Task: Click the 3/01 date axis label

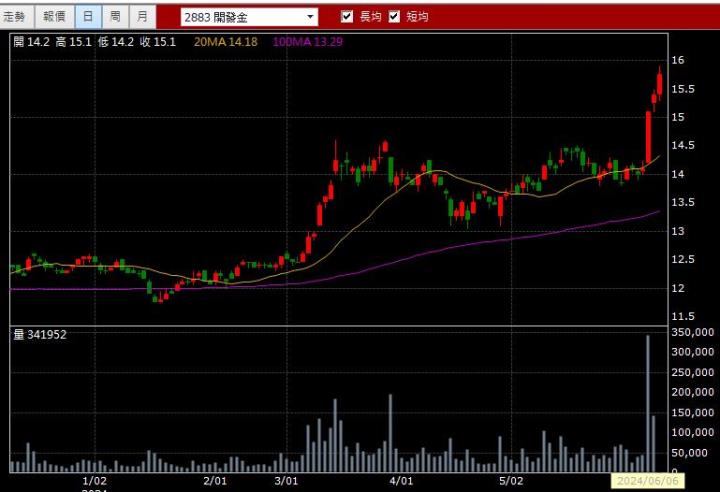Action: [286, 481]
